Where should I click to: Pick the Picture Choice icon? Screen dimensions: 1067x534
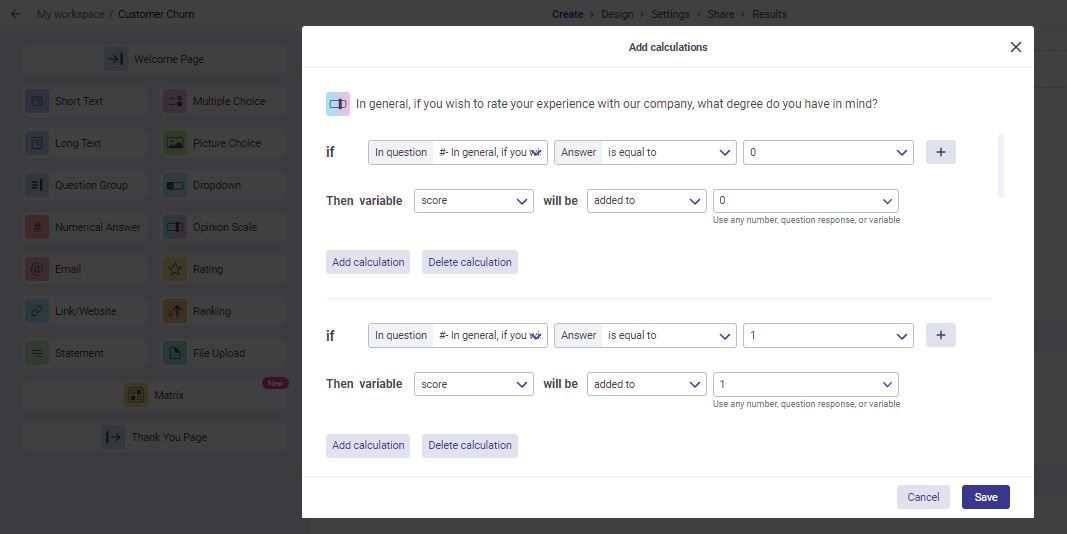(x=175, y=144)
